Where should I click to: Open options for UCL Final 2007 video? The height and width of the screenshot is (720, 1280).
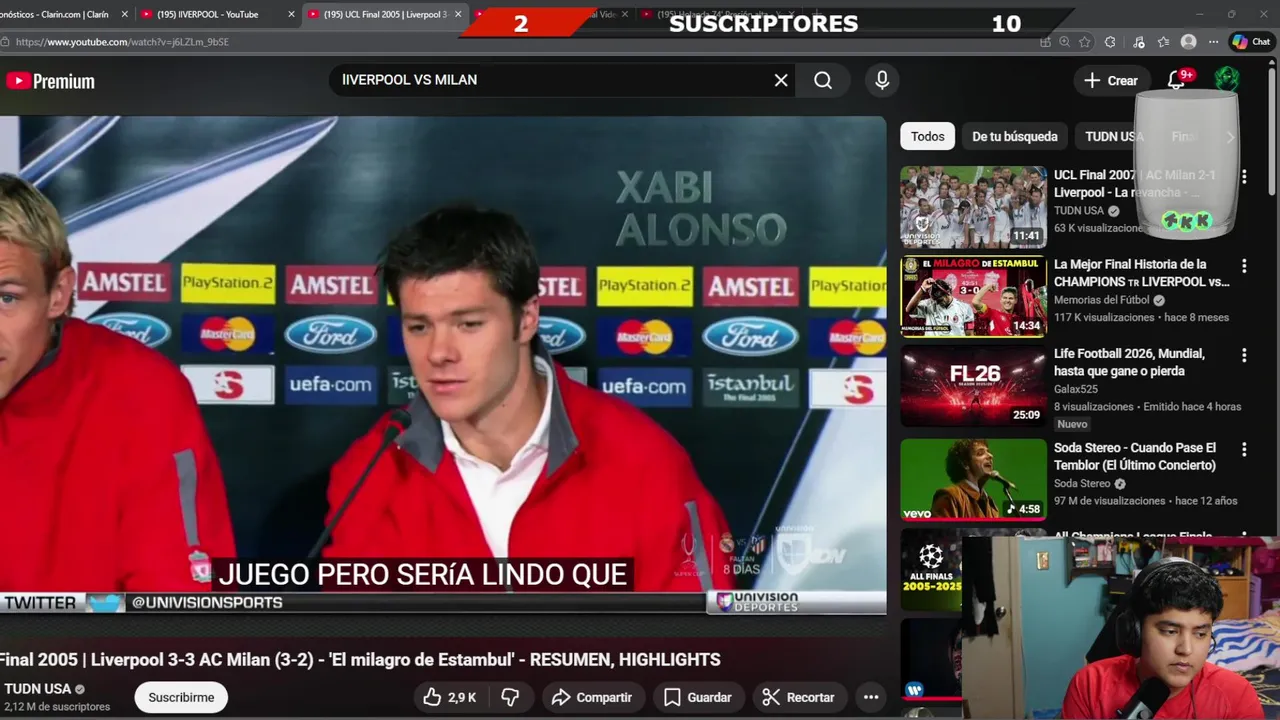tap(1244, 176)
